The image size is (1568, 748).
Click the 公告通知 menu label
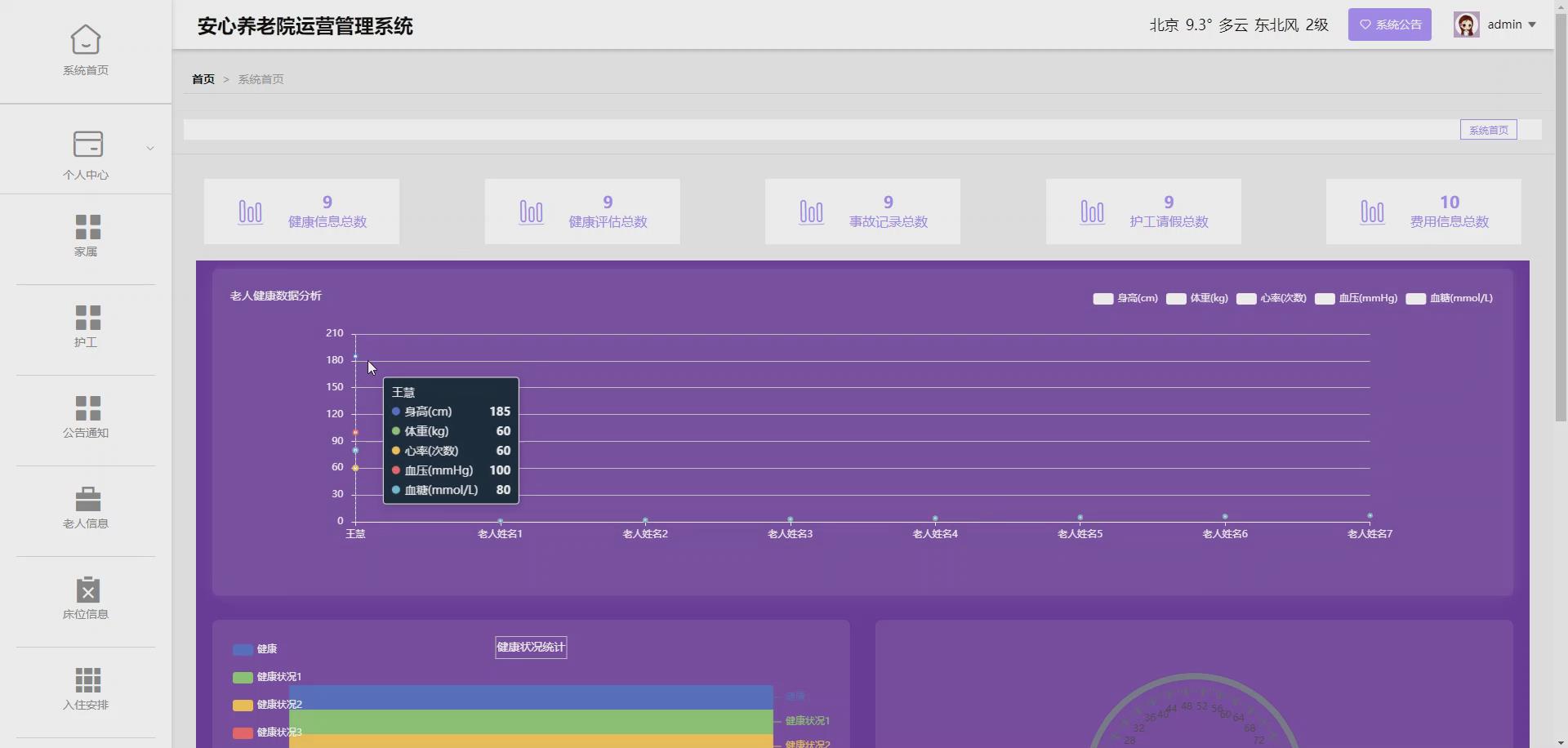(x=86, y=433)
